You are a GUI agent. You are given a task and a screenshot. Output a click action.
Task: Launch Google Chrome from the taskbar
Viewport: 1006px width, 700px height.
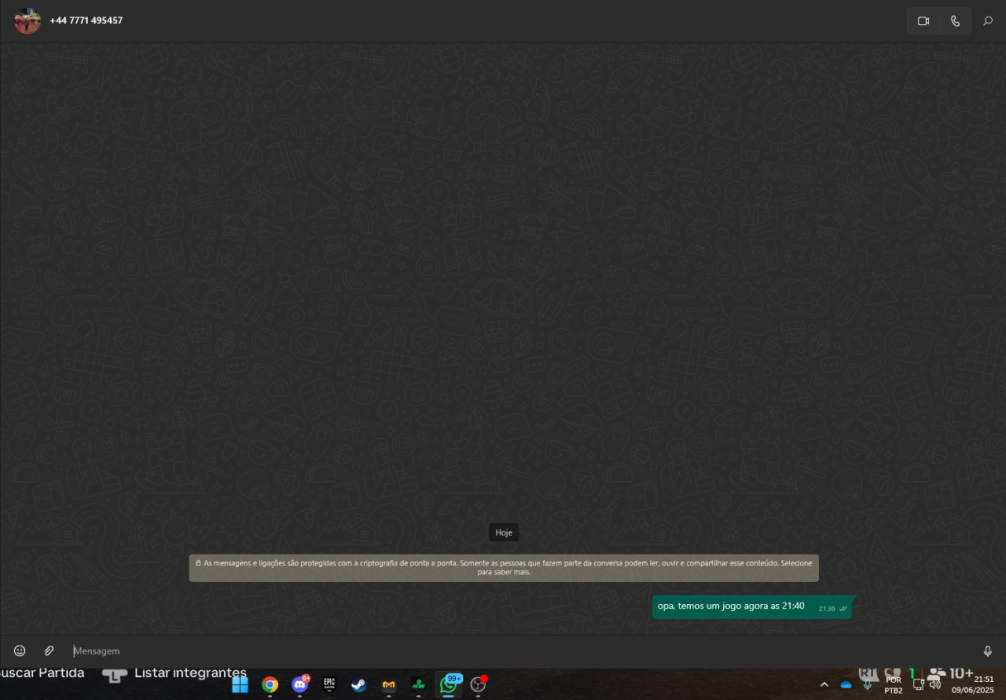tap(270, 685)
